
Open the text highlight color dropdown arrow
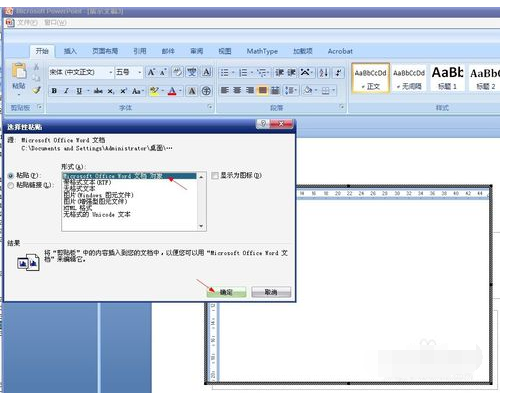162,91
